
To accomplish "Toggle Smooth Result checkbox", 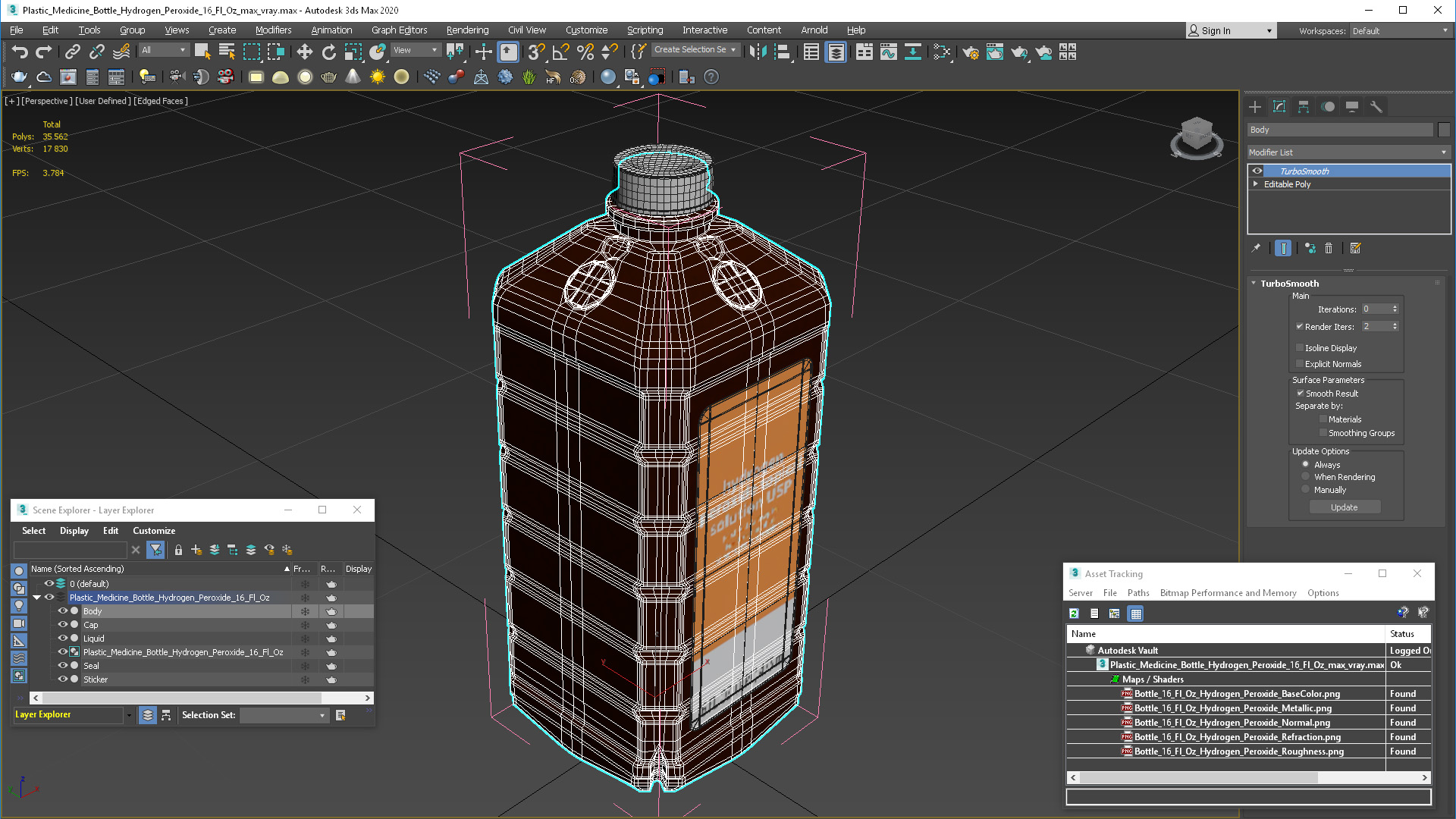I will click(x=1301, y=394).
